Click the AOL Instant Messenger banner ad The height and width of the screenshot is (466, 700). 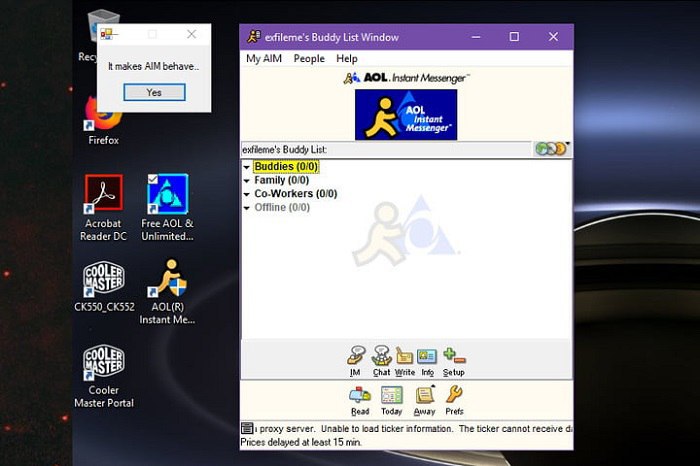(x=406, y=115)
